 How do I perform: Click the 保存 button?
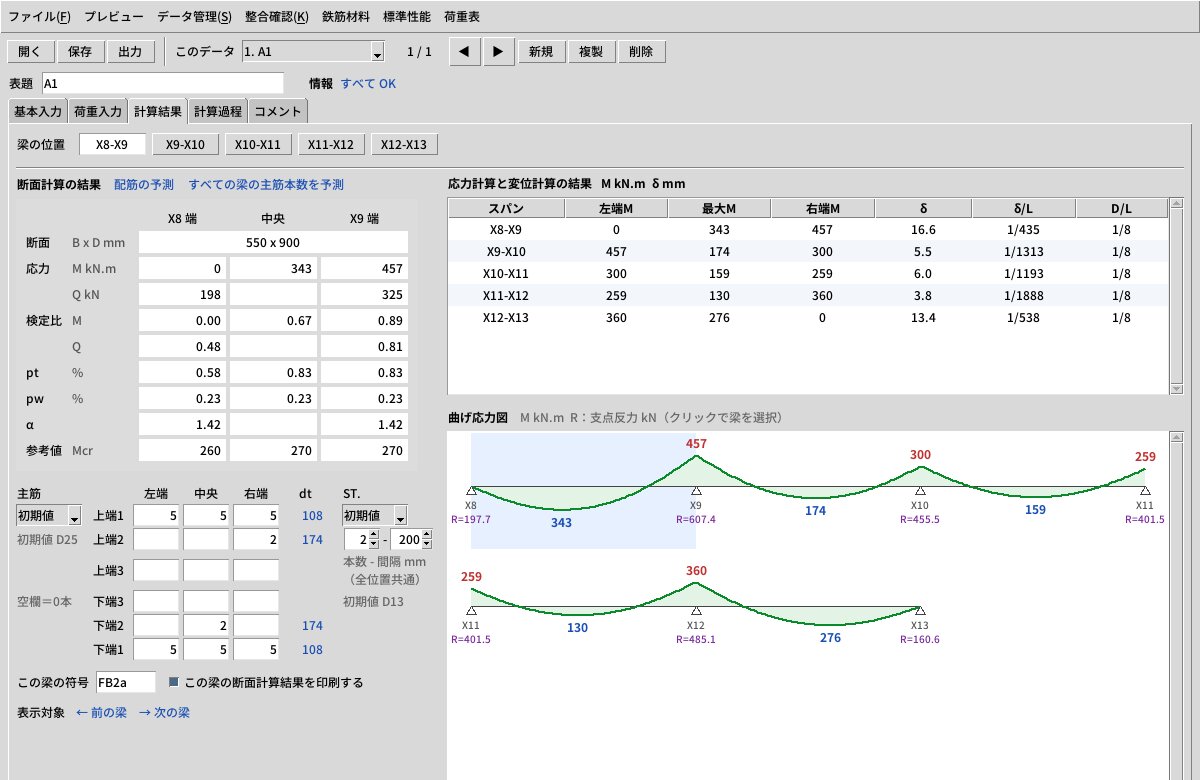pyautogui.click(x=80, y=52)
